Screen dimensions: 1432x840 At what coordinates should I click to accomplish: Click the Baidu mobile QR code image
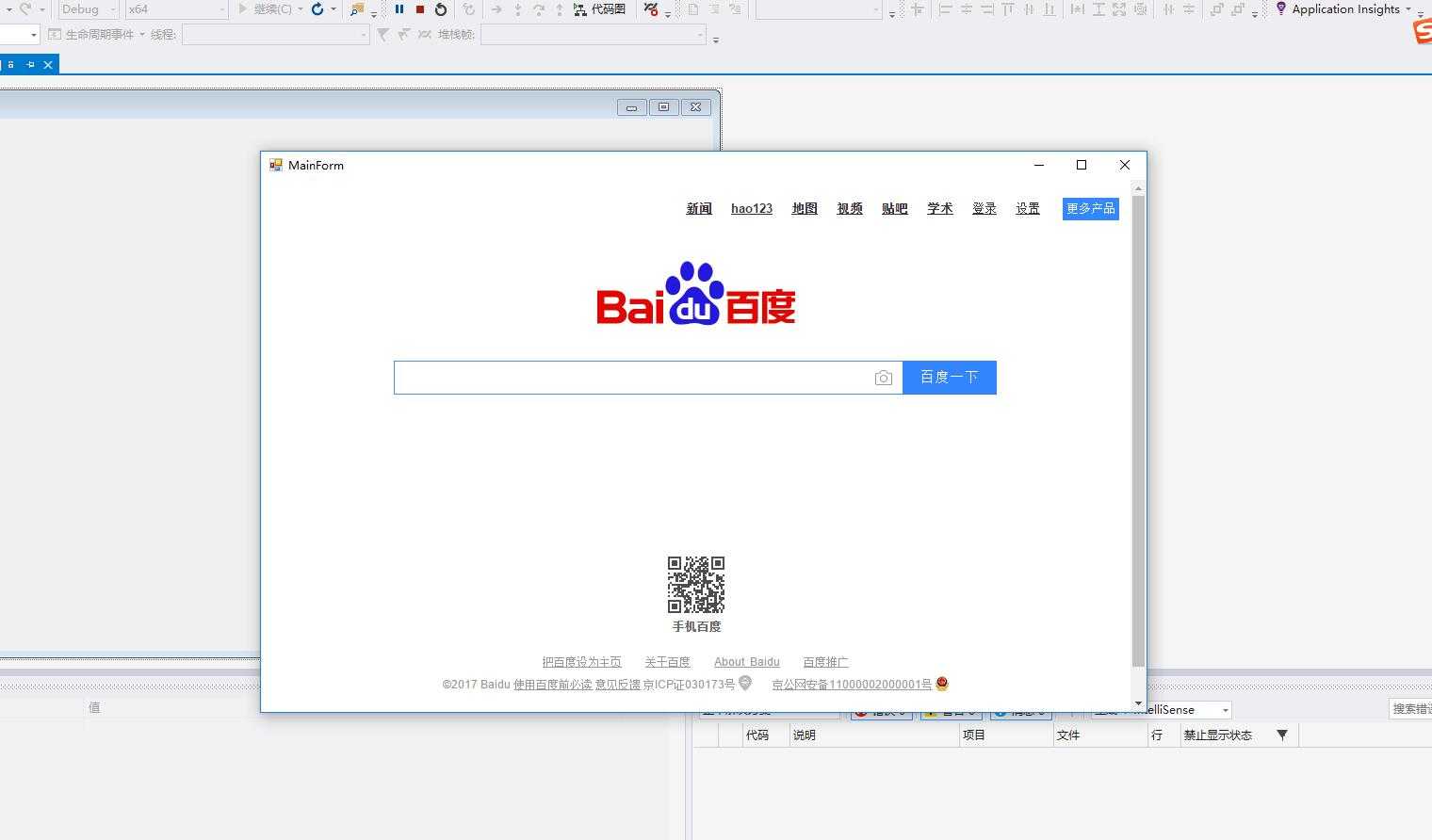tap(696, 585)
